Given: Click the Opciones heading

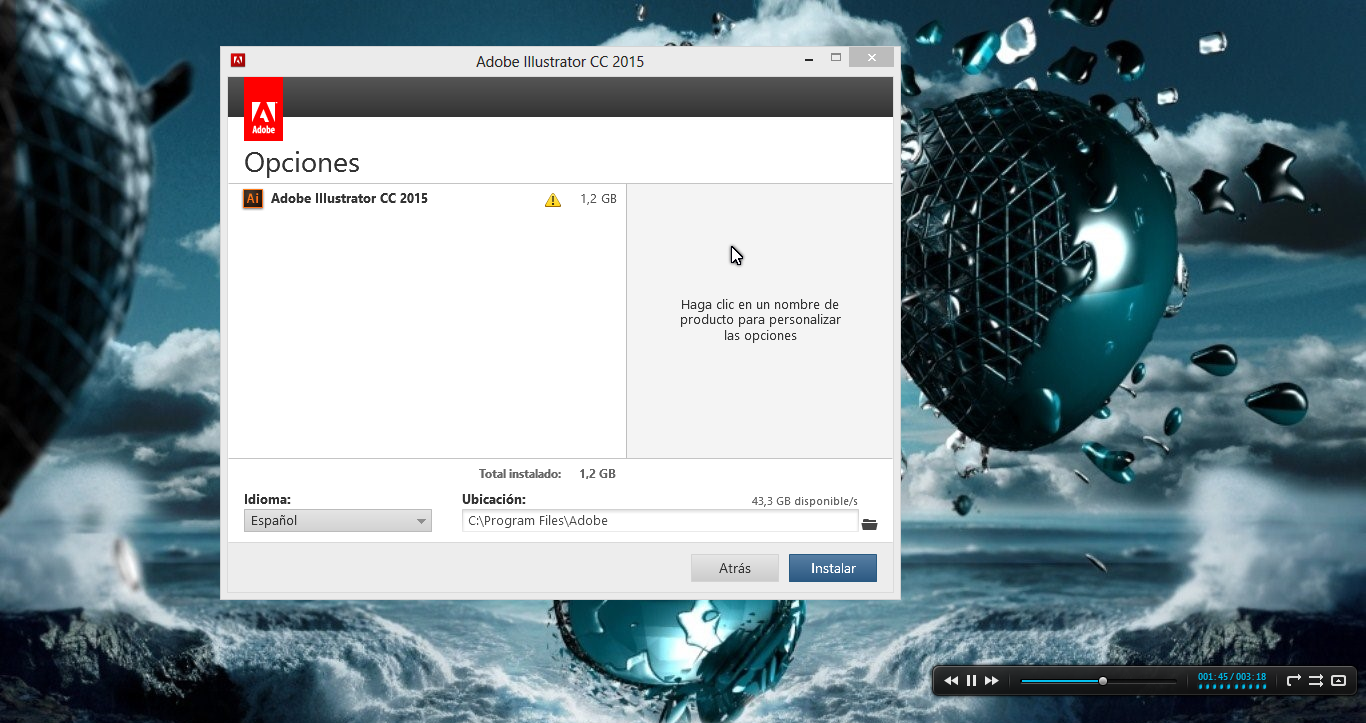Looking at the screenshot, I should click(x=301, y=162).
